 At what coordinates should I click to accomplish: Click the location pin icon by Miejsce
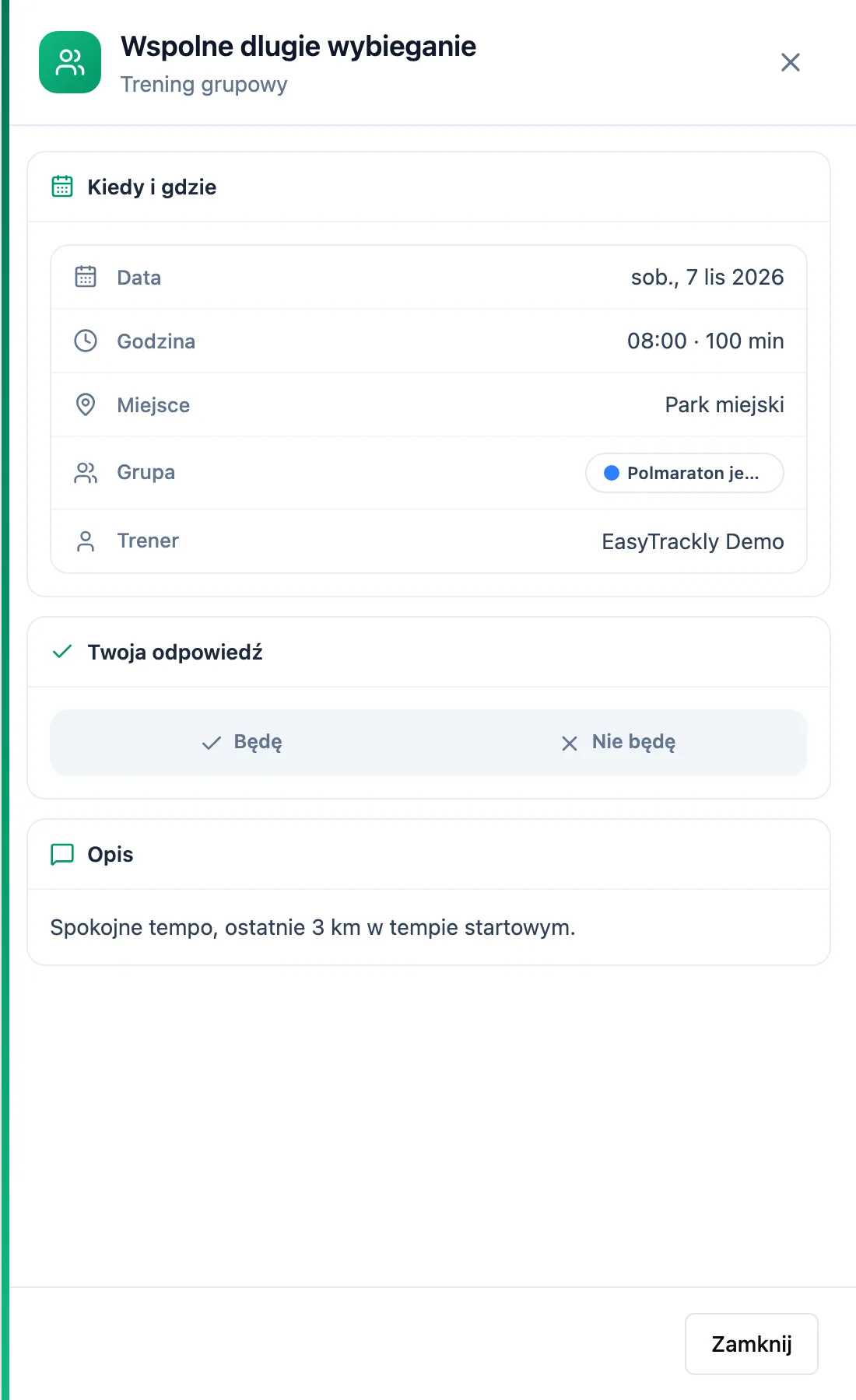tap(86, 404)
